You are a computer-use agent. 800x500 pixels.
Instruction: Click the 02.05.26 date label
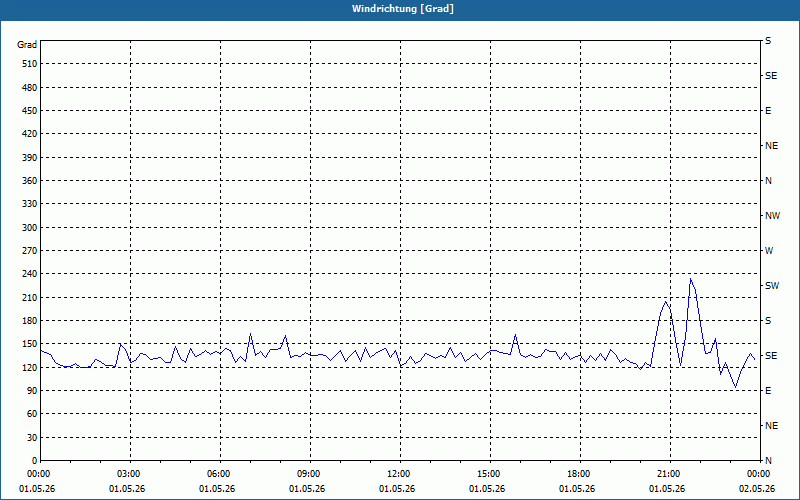tap(757, 489)
